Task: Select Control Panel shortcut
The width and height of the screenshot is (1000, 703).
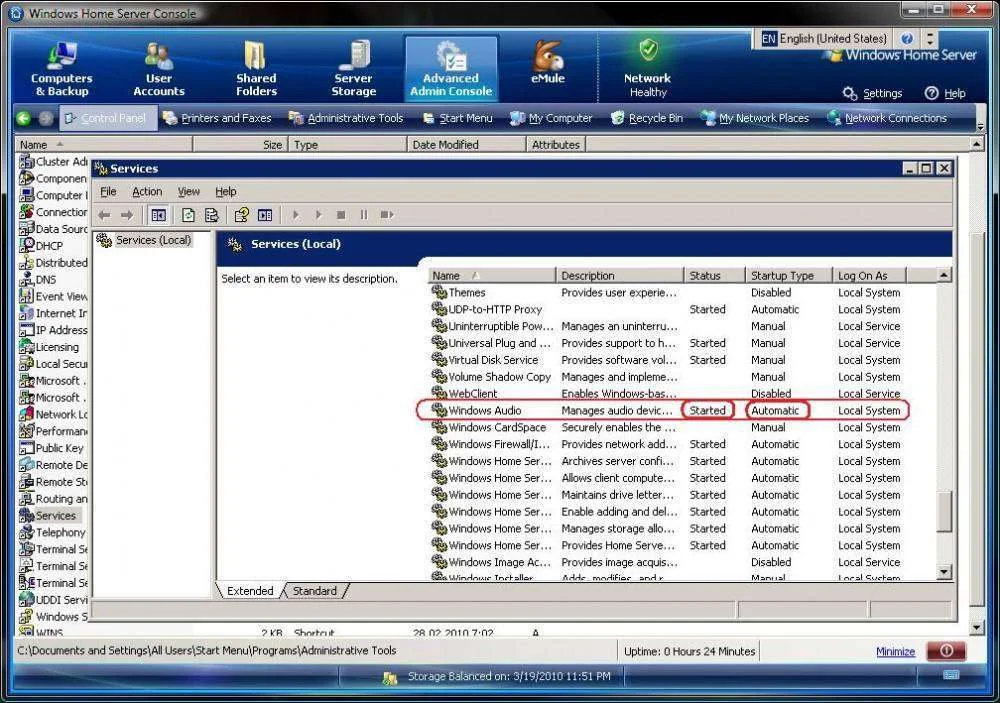Action: [108, 118]
